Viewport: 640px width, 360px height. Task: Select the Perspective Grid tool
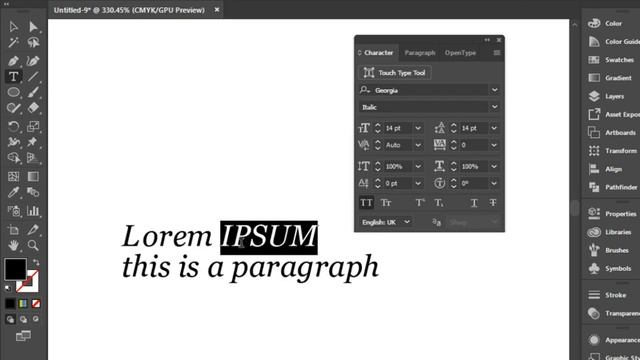click(33, 158)
